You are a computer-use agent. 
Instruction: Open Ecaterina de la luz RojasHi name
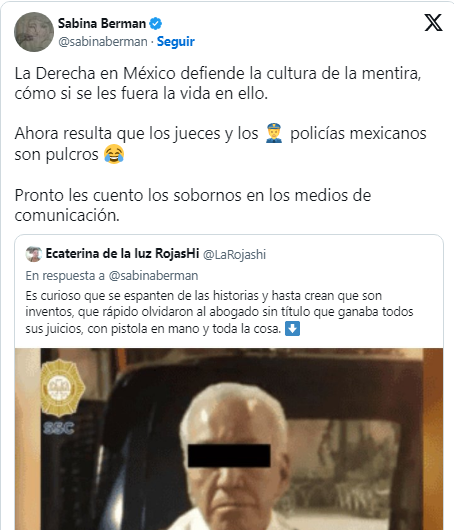pos(122,254)
